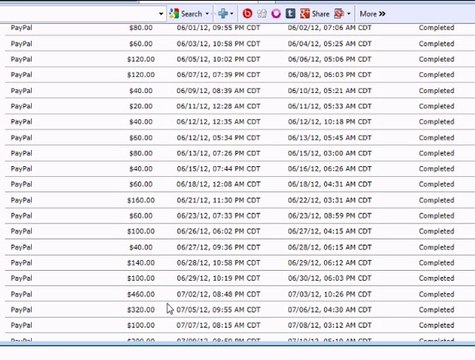This screenshot has width=475, height=360.
Task: Click inside the toolbar search input field
Action: pyautogui.click(x=78, y=14)
